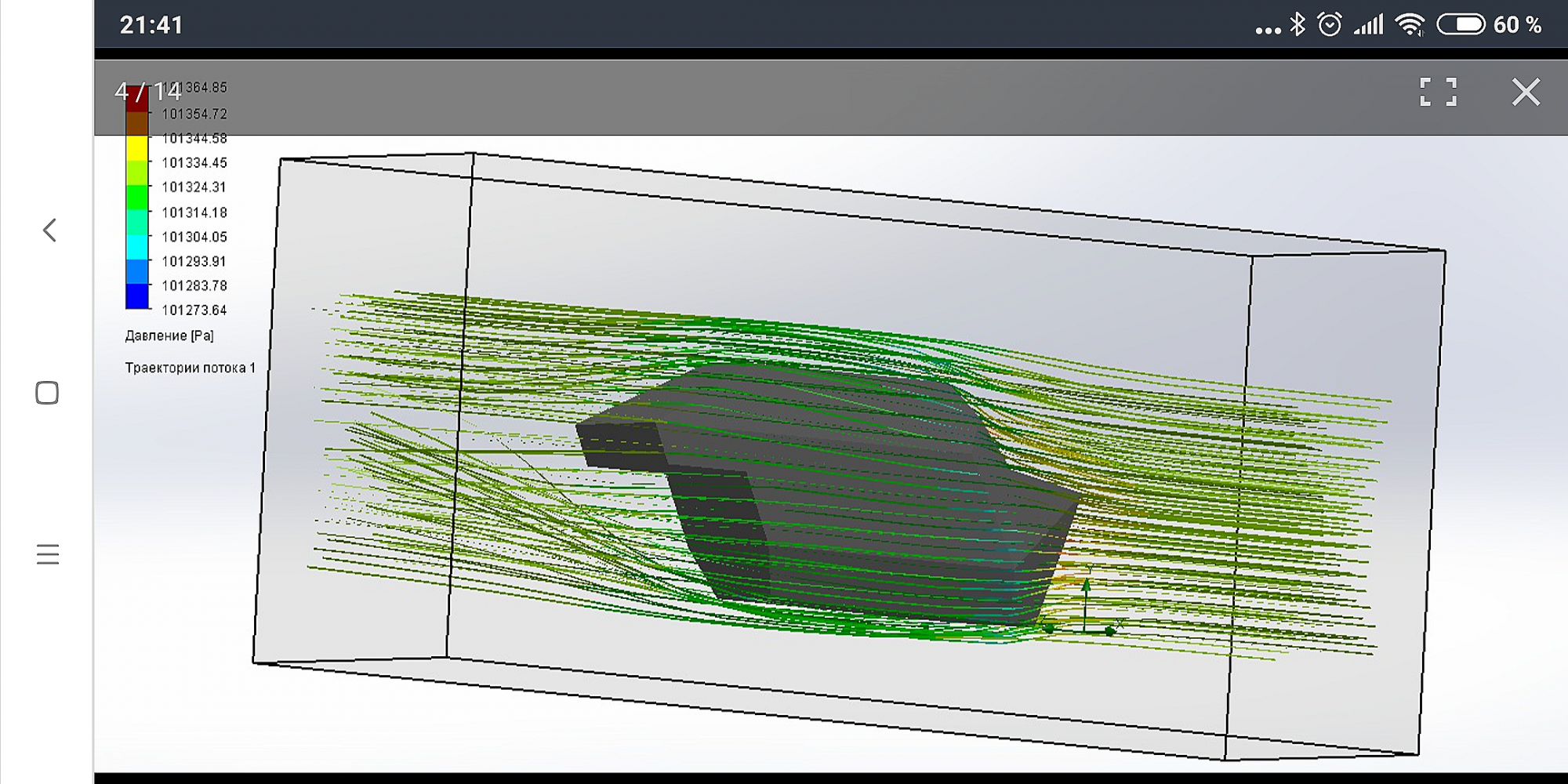This screenshot has width=1568, height=784.
Task: Tap the fullscreen expand icon
Action: click(1438, 92)
